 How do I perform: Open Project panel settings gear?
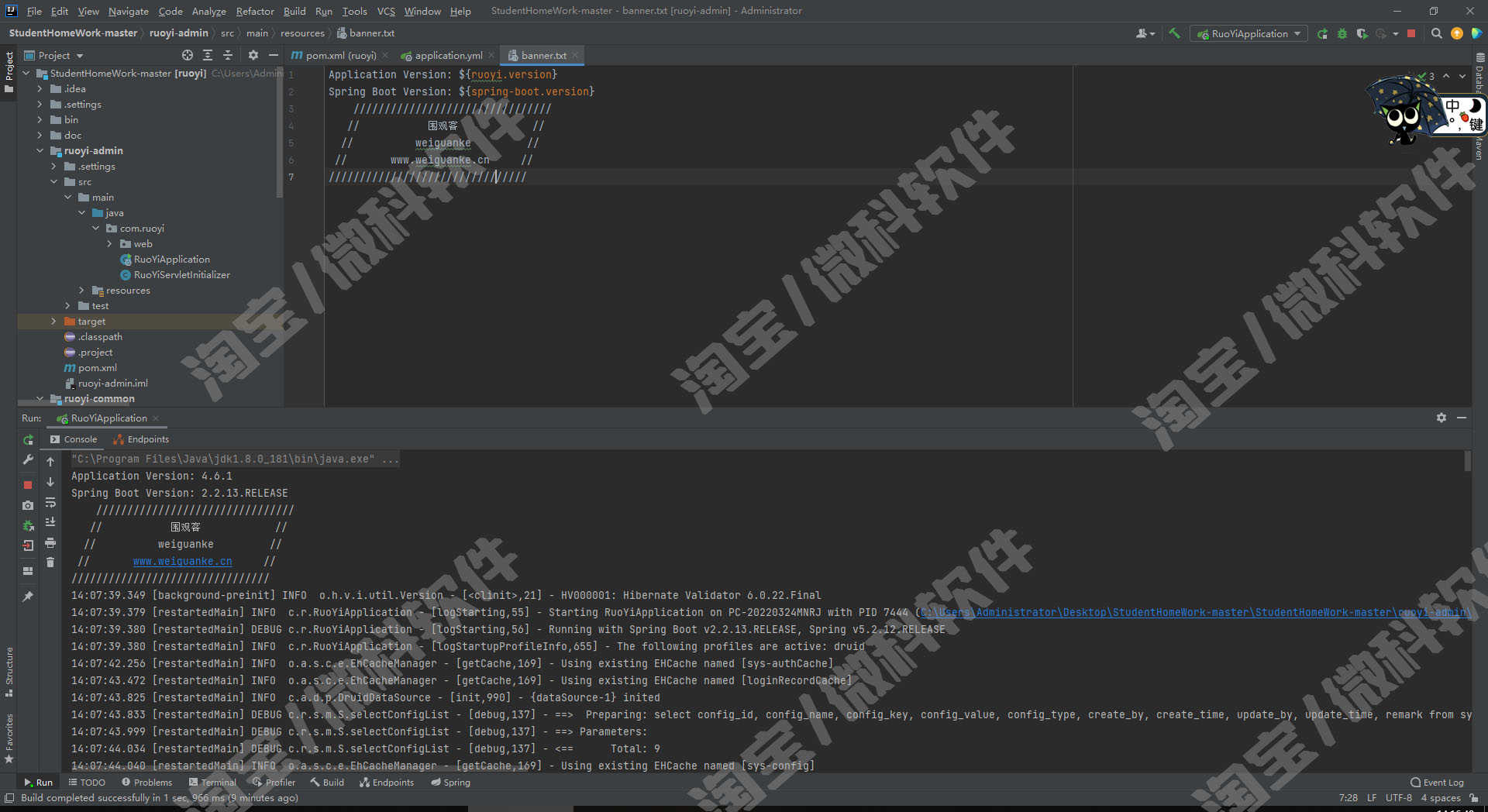[253, 55]
